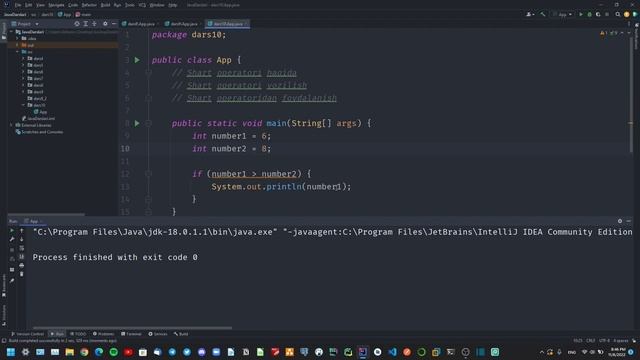Open Terminal tool window
Screen dimensions: 640x360
click(131, 334)
